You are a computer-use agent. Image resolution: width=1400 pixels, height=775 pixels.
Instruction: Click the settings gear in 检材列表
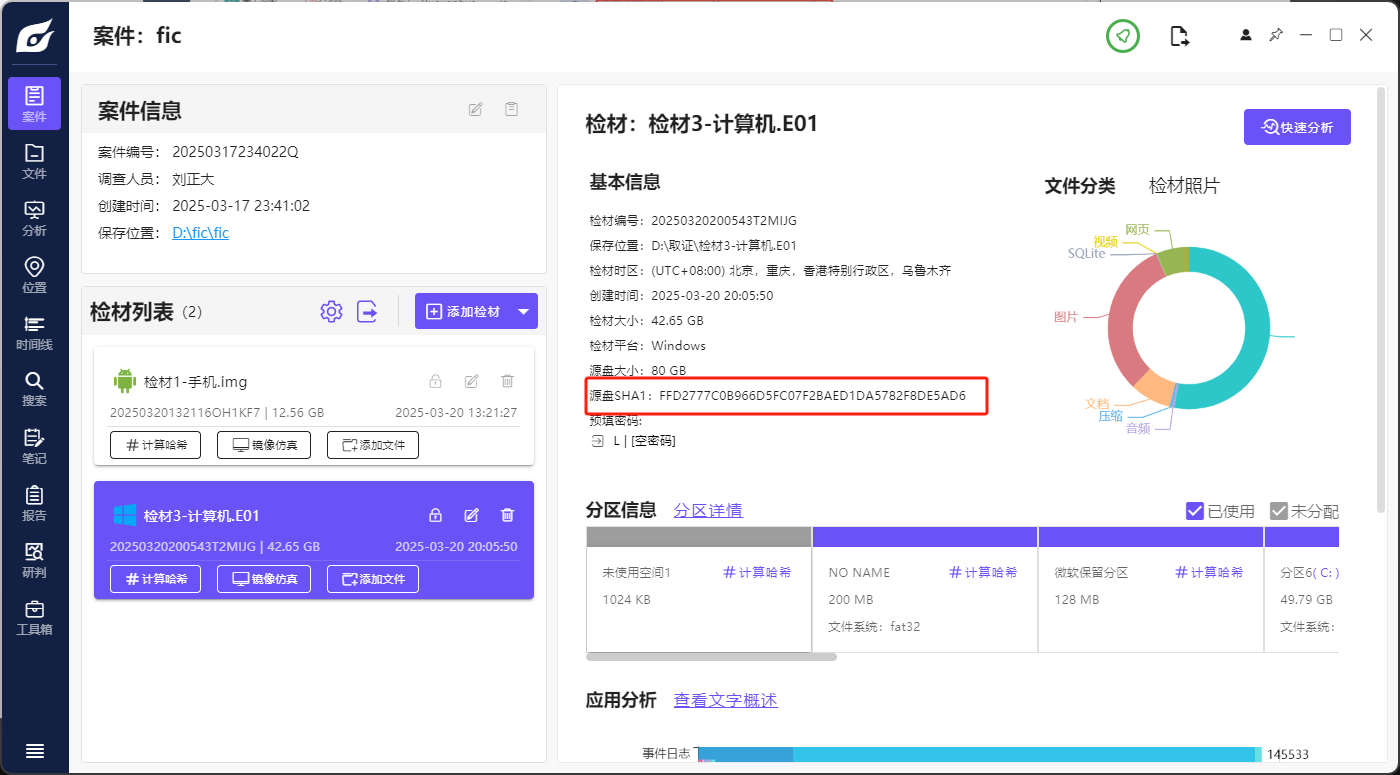pos(331,311)
